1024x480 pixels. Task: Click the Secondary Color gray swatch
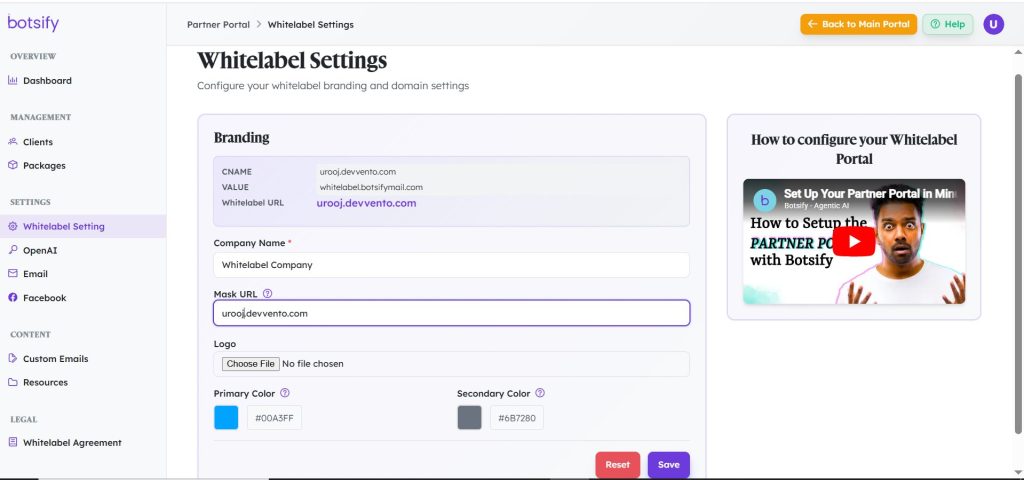point(470,417)
